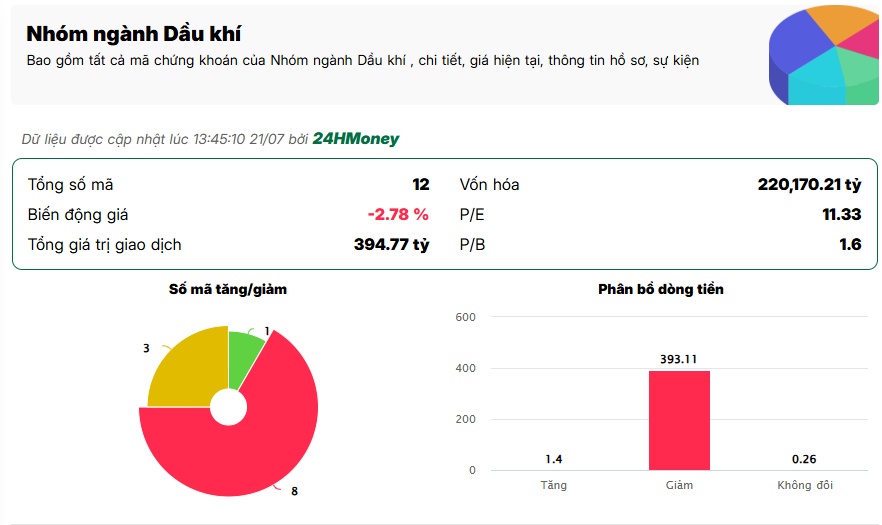Select the red declining segment of donut chart

coord(242,450)
